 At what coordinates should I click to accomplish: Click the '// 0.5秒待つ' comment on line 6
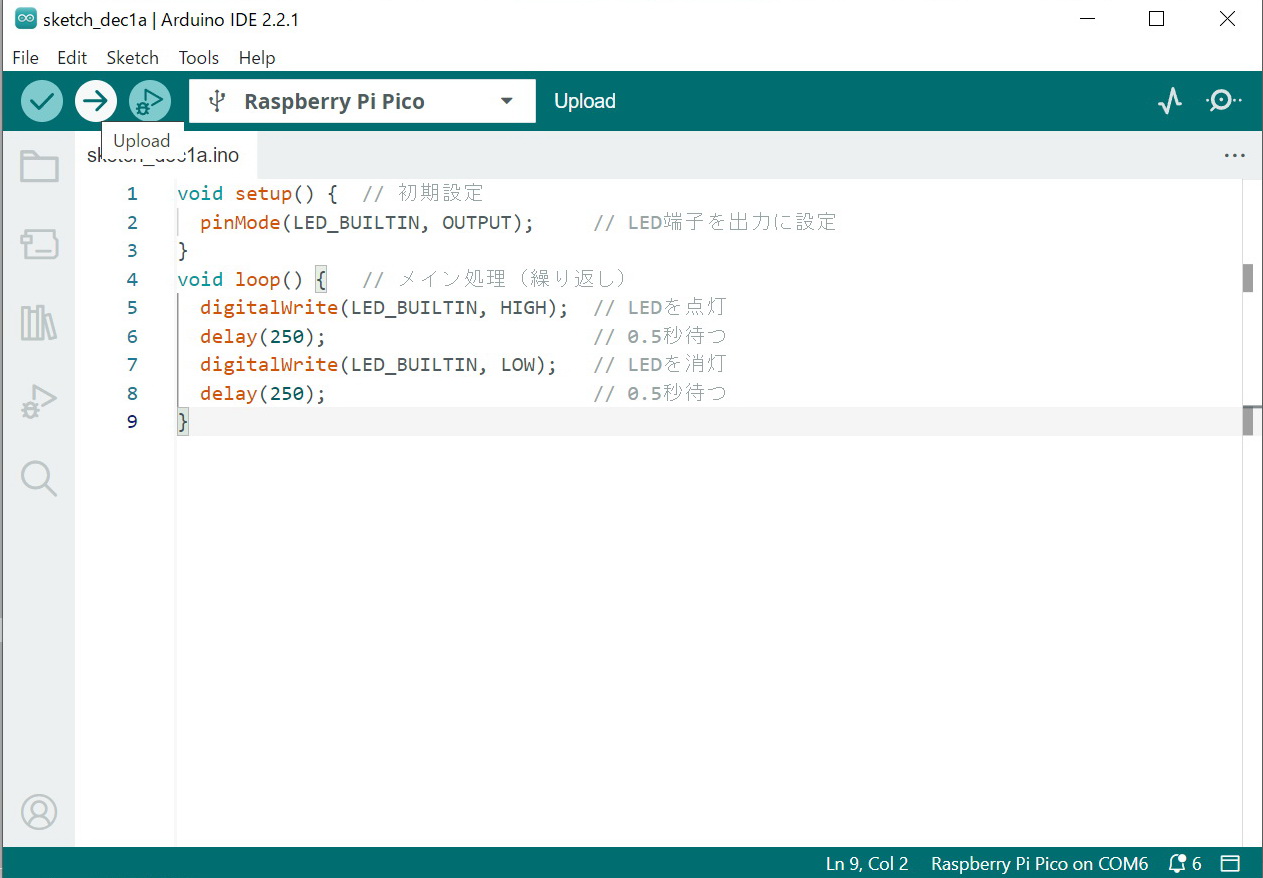pyautogui.click(x=660, y=336)
